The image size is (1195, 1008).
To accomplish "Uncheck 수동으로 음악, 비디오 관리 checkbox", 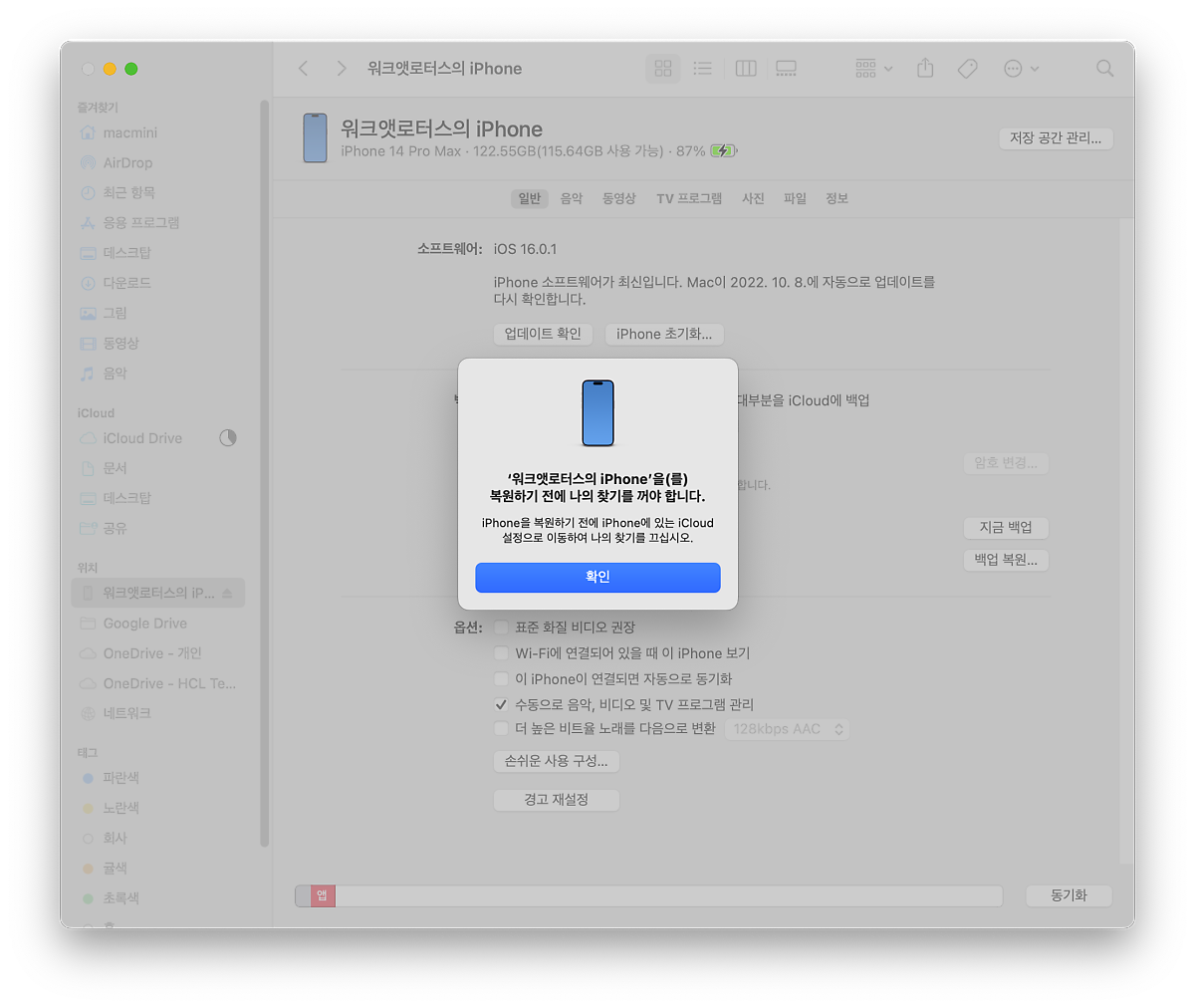I will [x=501, y=704].
